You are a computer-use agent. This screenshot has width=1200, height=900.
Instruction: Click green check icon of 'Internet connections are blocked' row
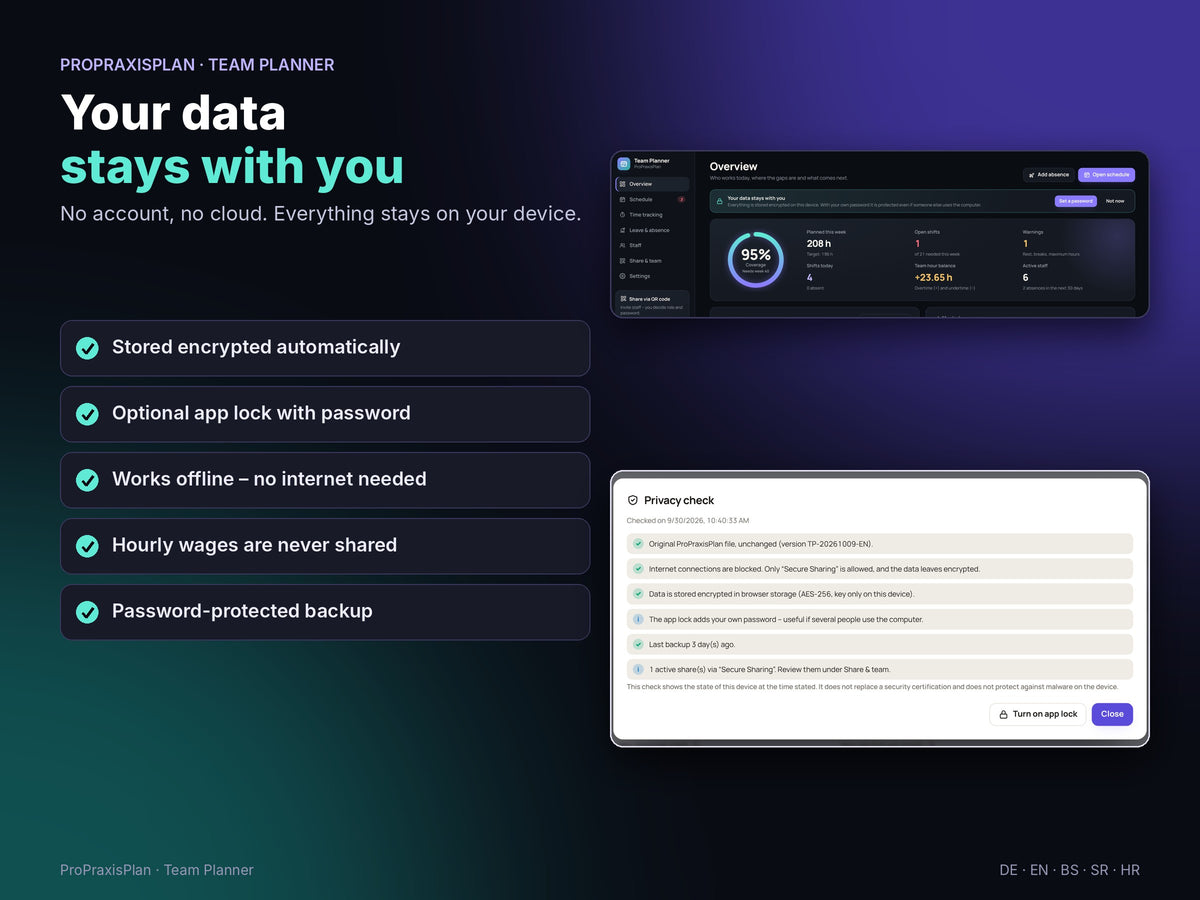coord(638,569)
